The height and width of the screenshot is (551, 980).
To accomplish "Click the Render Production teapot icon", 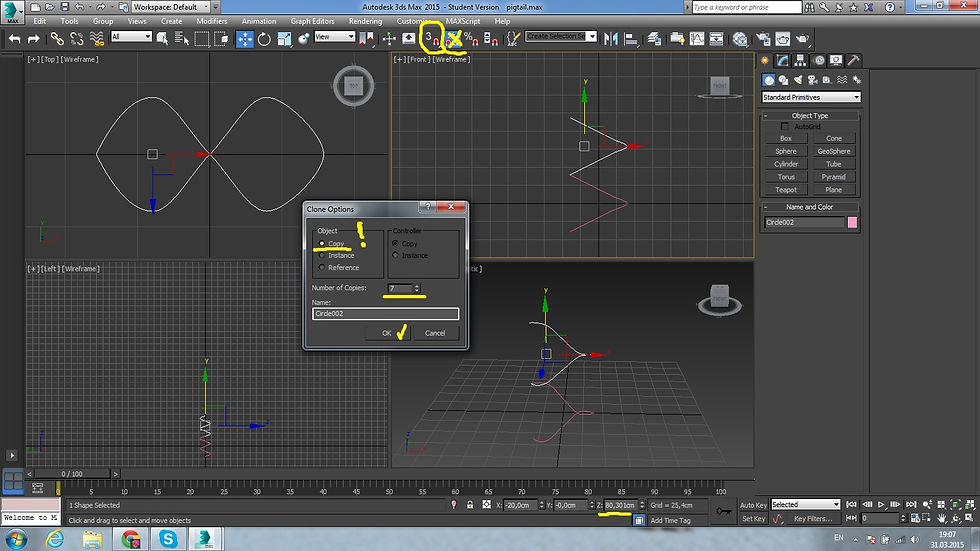I will pyautogui.click(x=802, y=39).
